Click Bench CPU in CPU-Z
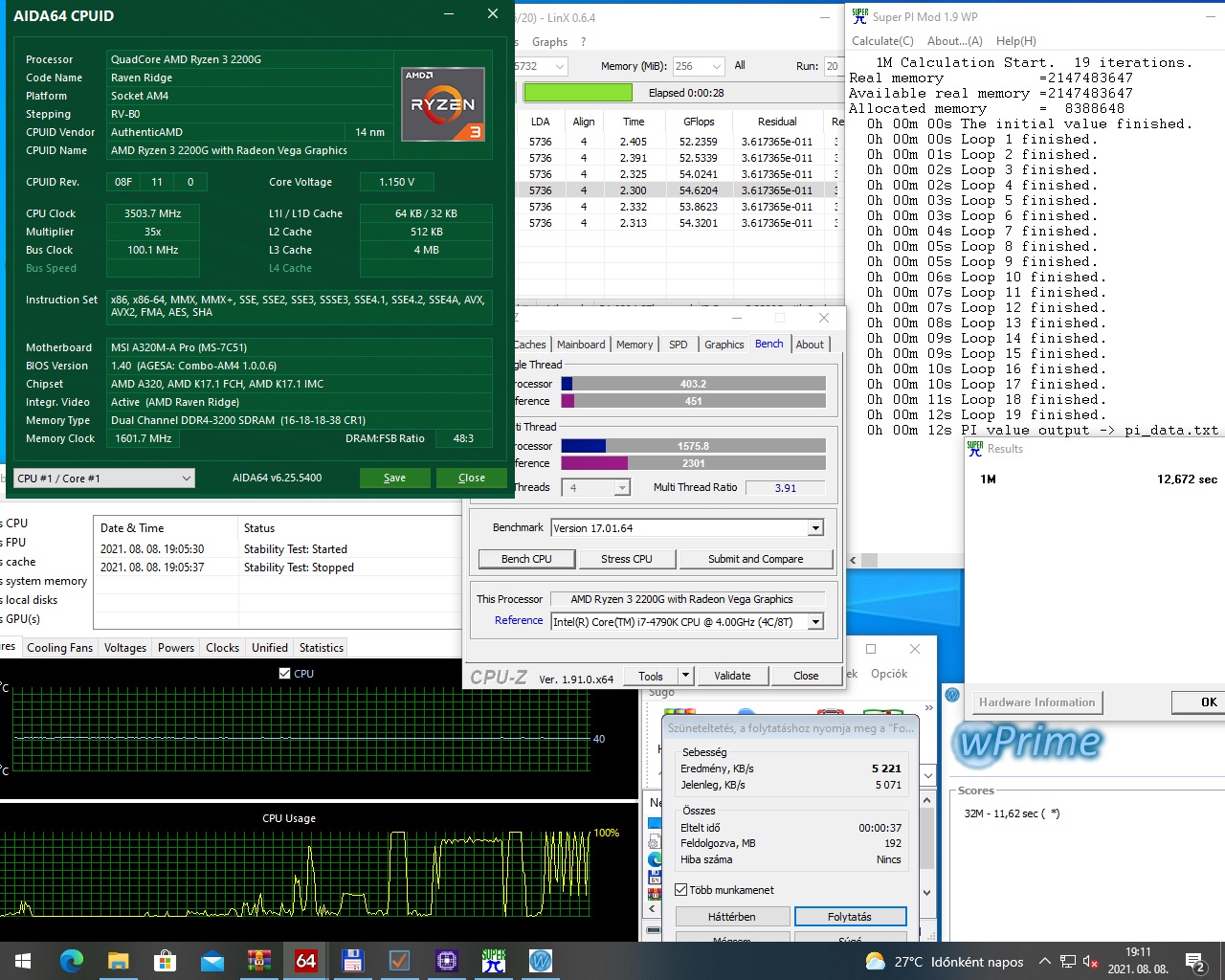Screen dimensions: 1225x980 [x=527, y=559]
